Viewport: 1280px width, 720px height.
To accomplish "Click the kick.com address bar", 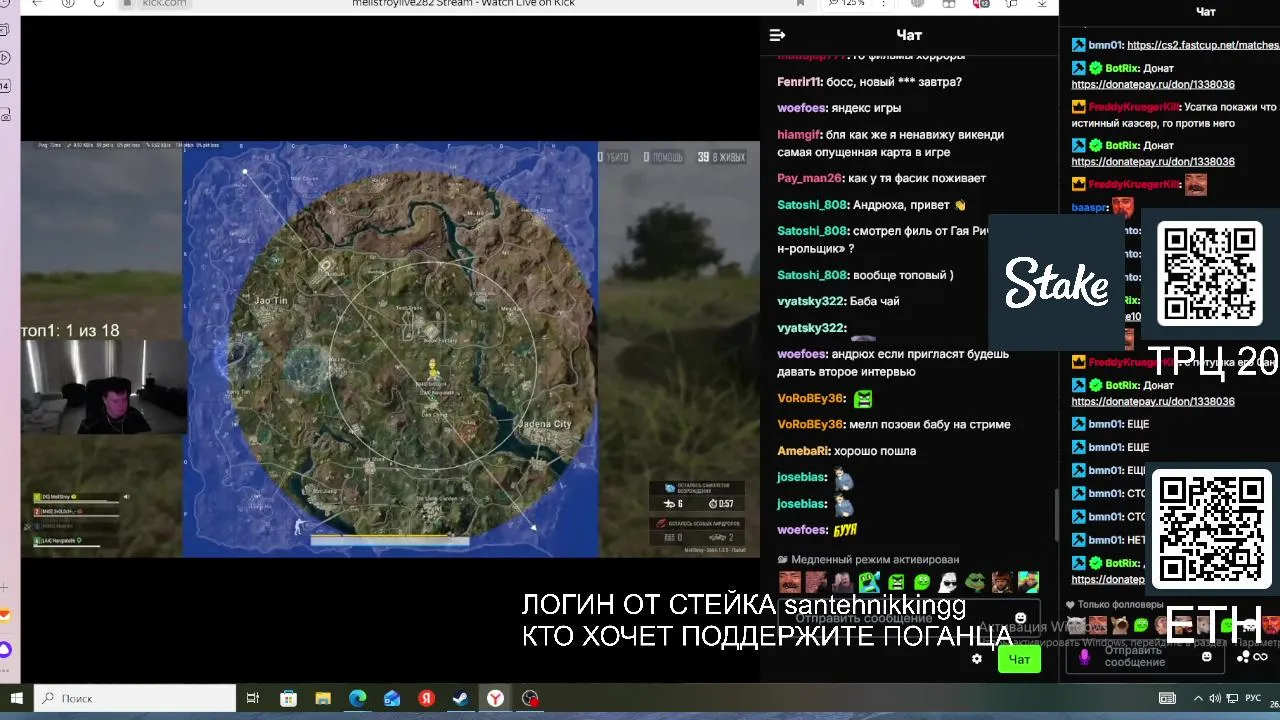I will pos(165,4).
